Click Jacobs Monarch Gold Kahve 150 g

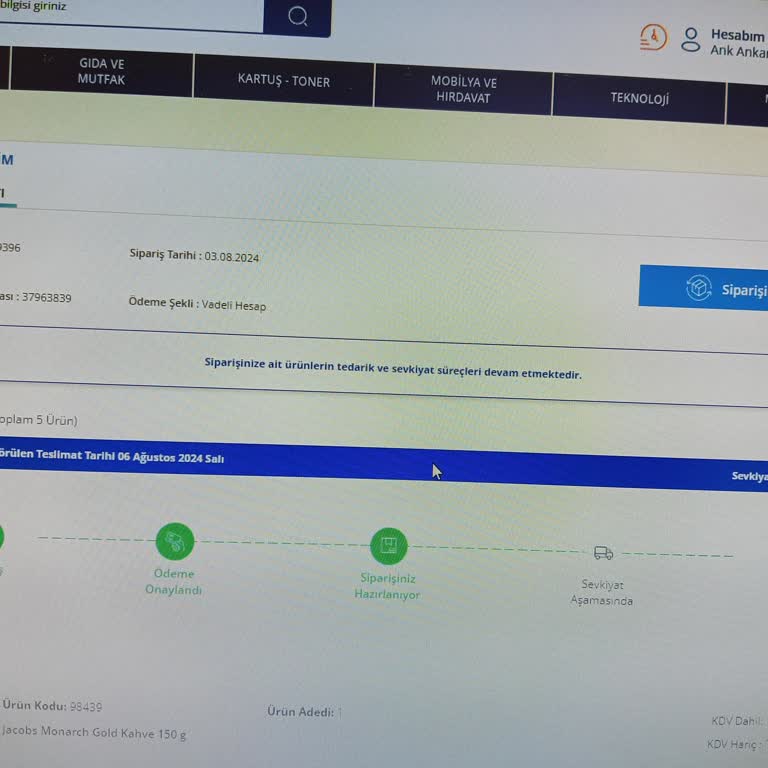pos(94,733)
